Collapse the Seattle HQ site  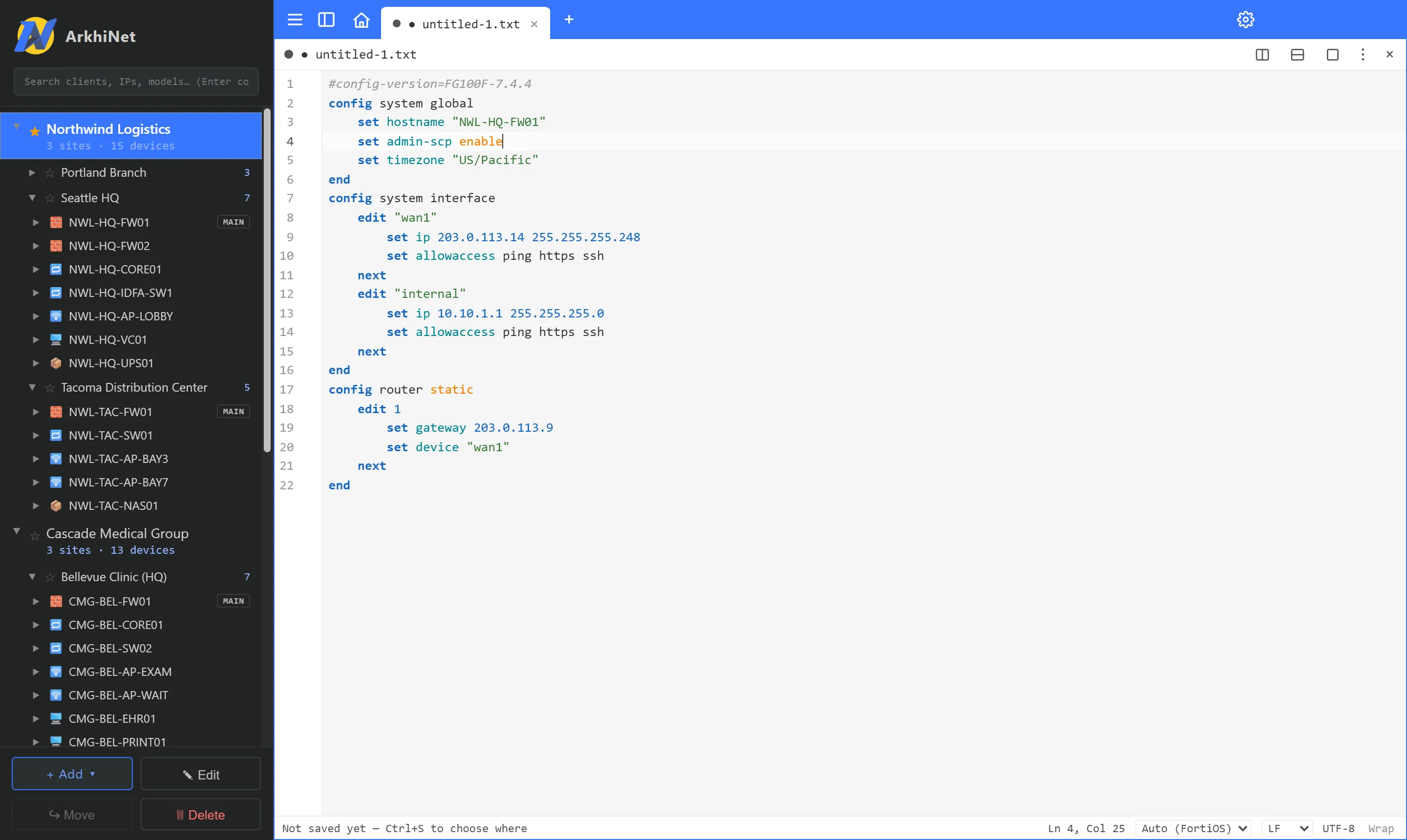32,198
